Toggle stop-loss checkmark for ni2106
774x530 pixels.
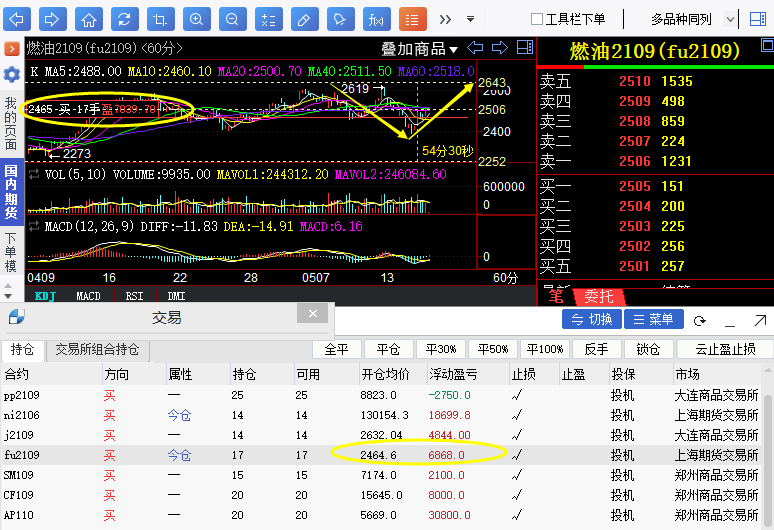tap(517, 415)
